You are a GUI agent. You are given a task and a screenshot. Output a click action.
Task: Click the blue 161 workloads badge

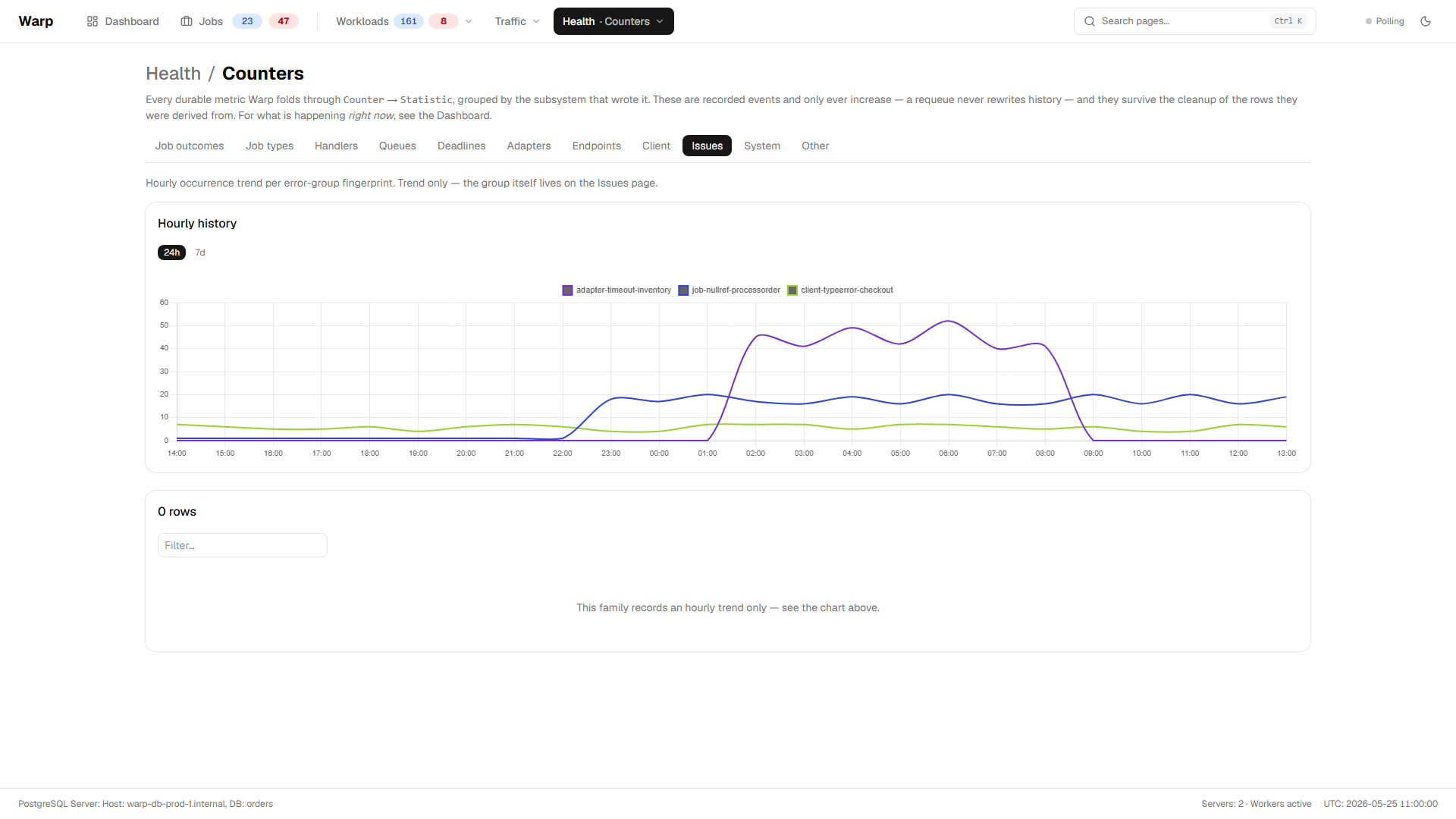pyautogui.click(x=409, y=21)
